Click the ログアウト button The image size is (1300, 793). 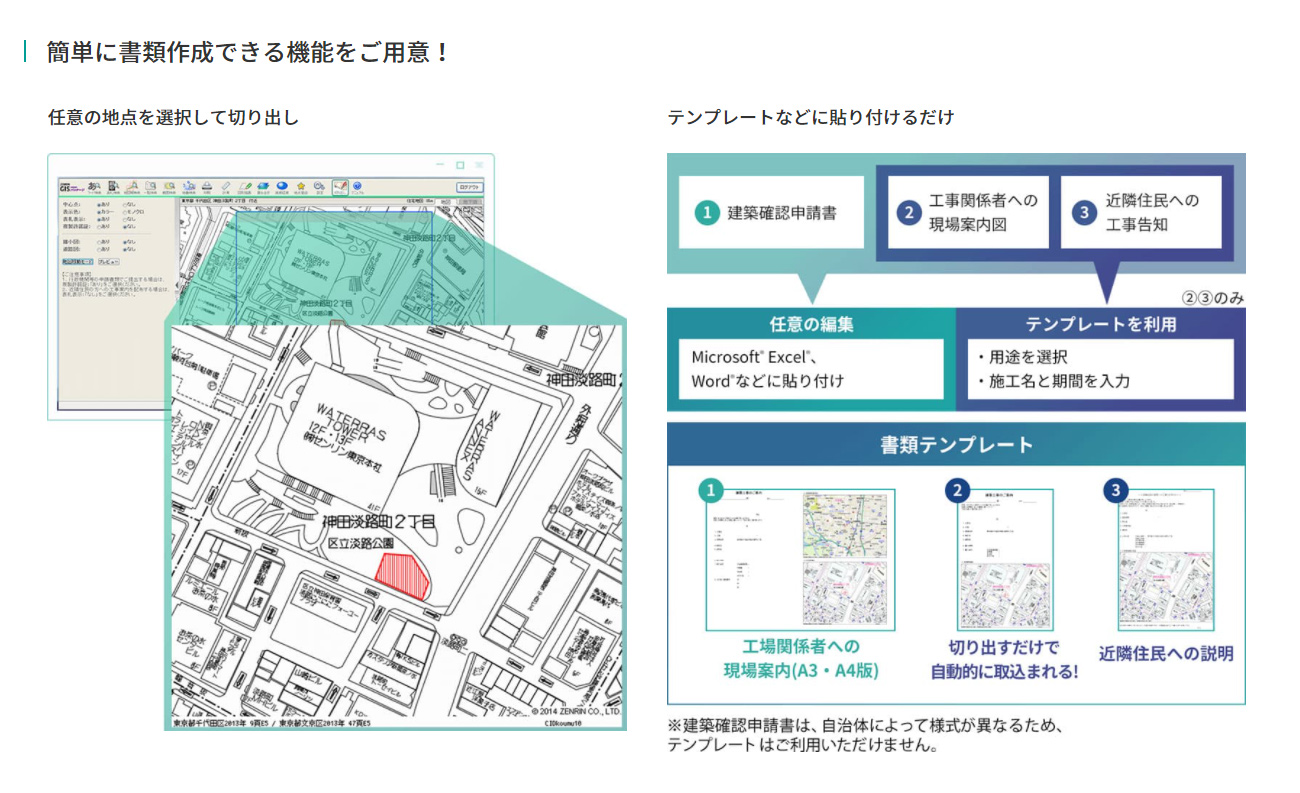(x=469, y=187)
